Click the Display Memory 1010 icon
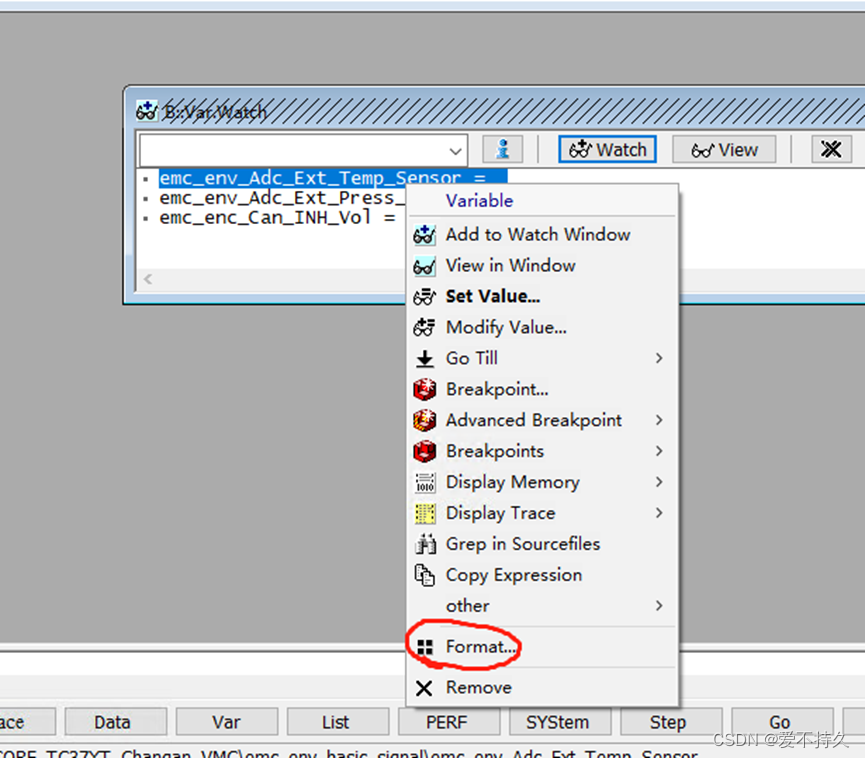Image resolution: width=865 pixels, height=758 pixels. click(x=424, y=482)
